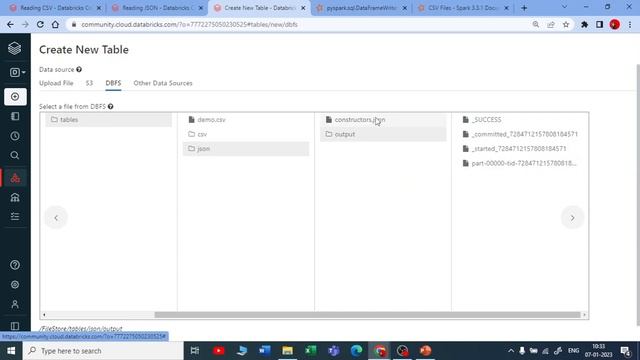The height and width of the screenshot is (360, 640).
Task: Open a new browser tab with plus
Action: point(524,8)
